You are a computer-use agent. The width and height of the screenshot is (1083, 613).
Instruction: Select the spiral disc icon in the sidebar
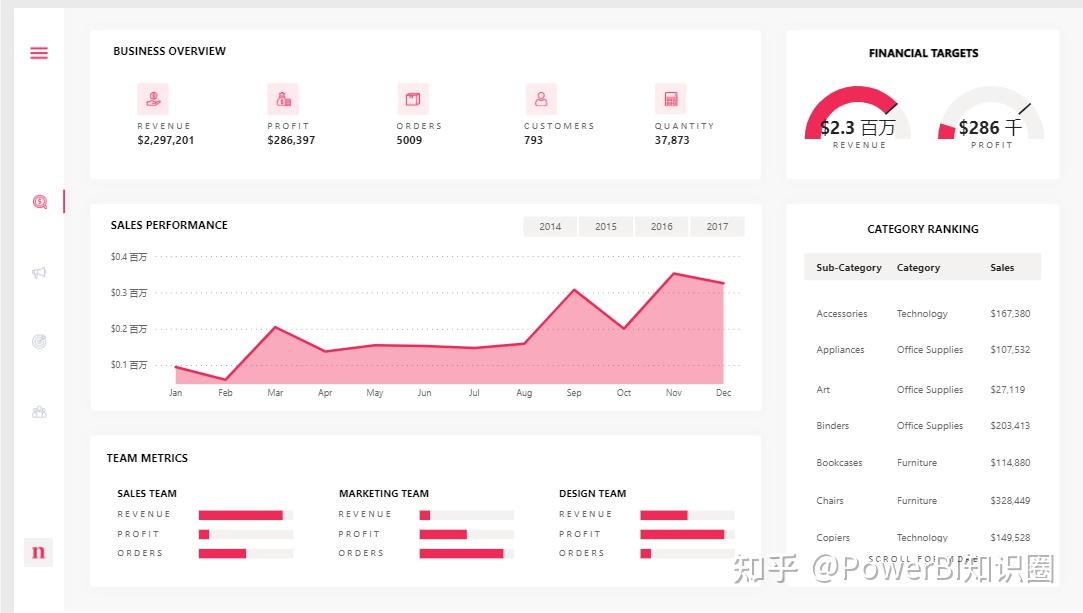tap(39, 341)
